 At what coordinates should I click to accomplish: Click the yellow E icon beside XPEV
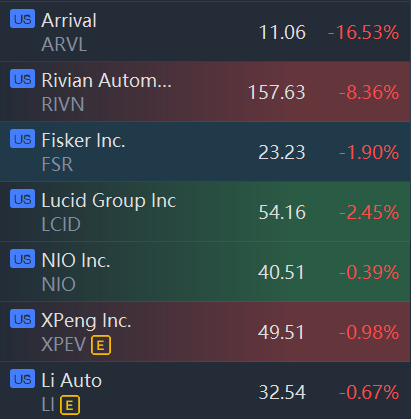(101, 345)
